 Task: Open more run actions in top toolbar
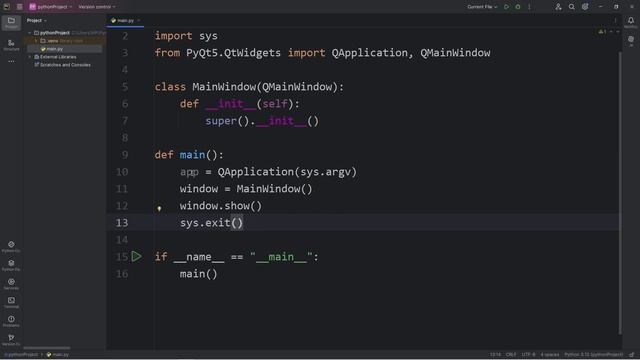529,7
